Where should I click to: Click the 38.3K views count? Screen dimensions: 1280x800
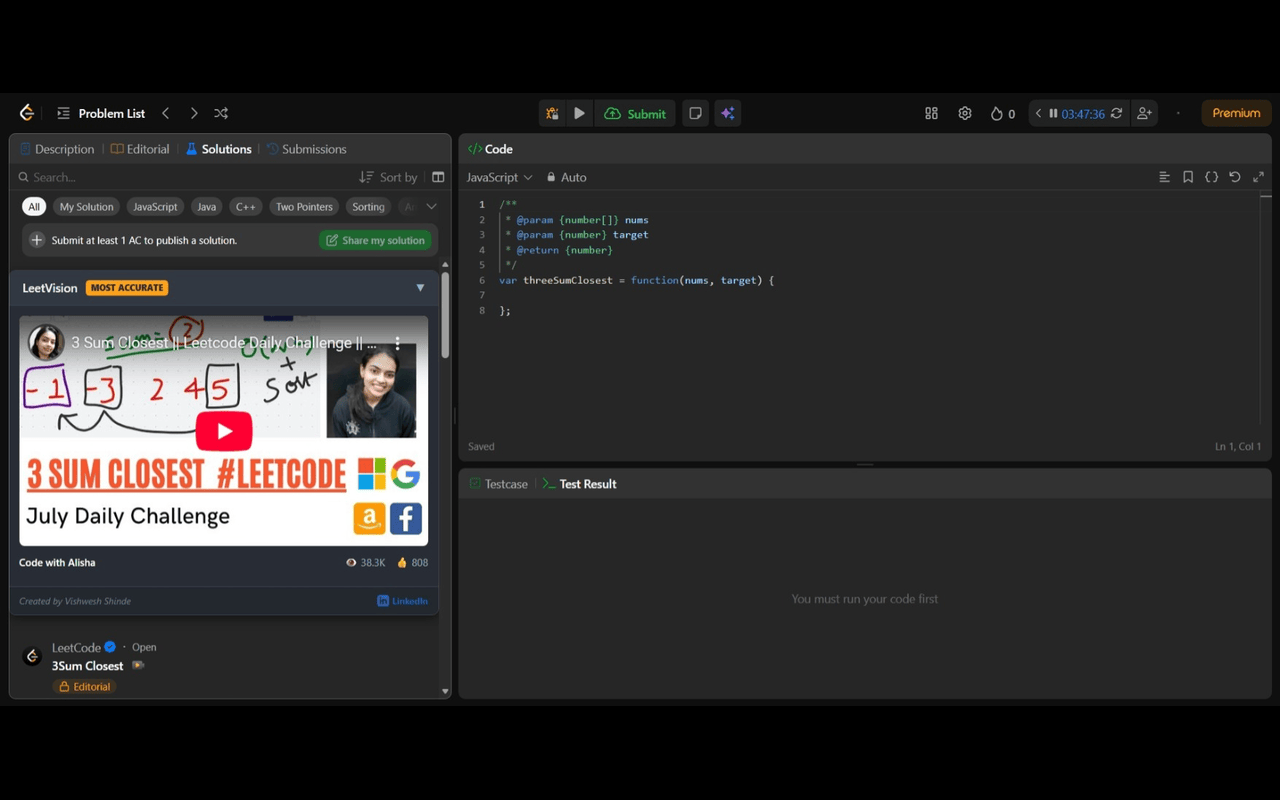click(x=366, y=563)
